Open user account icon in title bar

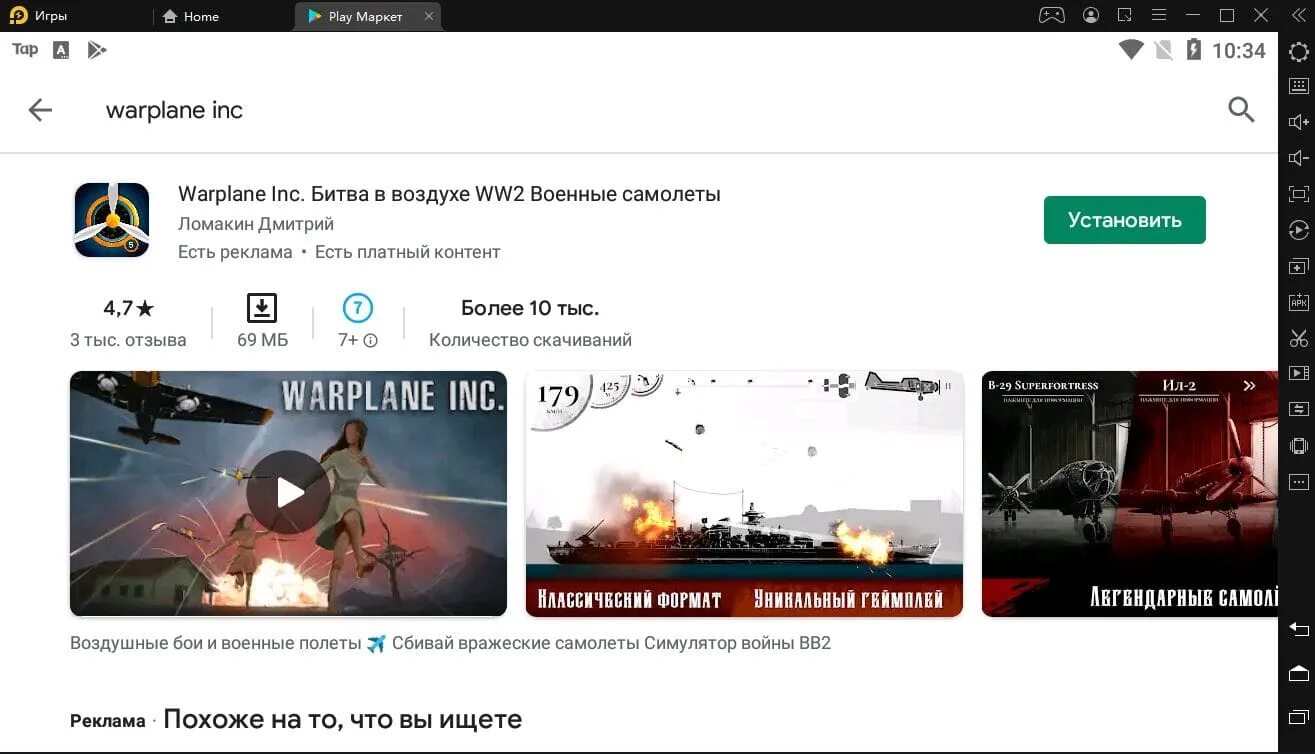point(1091,15)
